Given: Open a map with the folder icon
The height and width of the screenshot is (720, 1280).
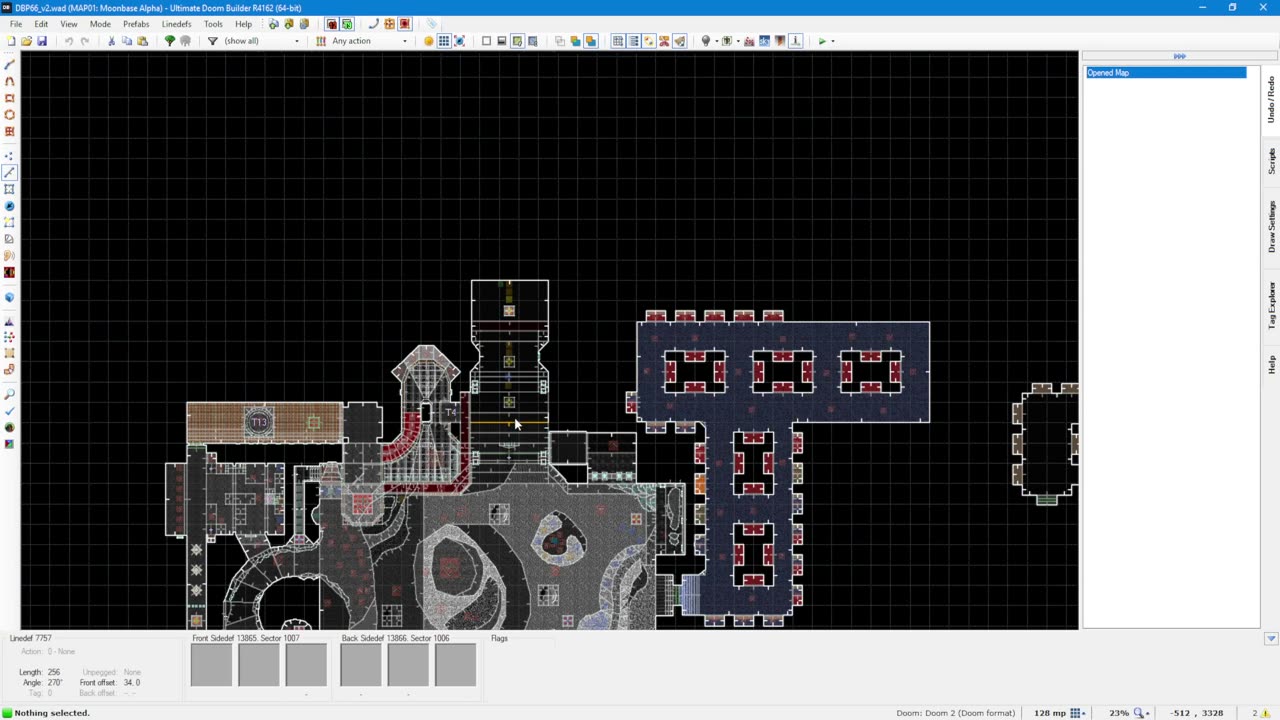Looking at the screenshot, I should [26, 41].
